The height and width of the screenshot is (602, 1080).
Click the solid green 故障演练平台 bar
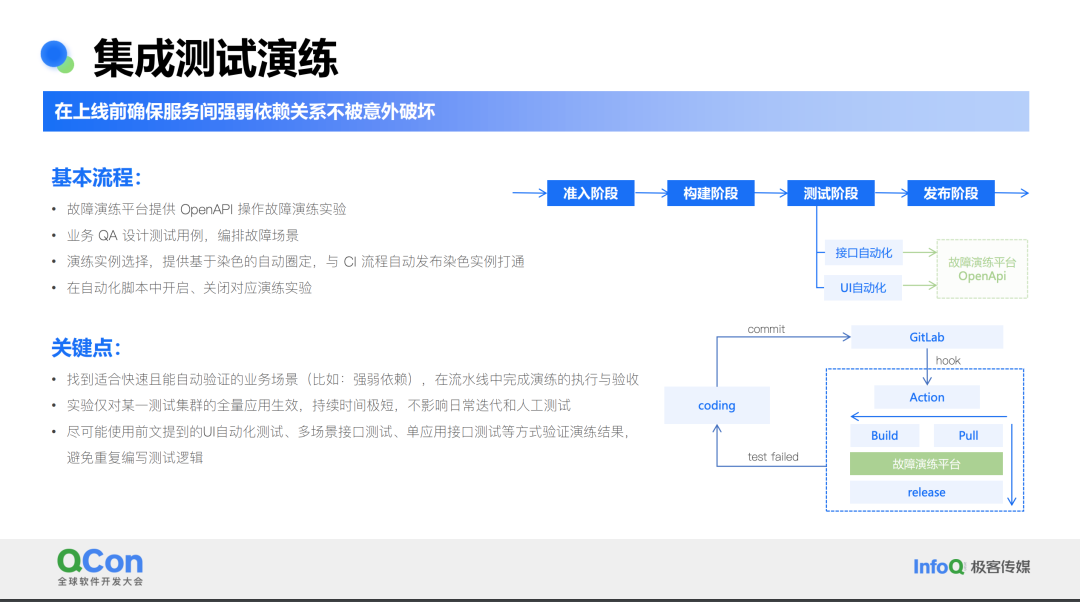926,464
